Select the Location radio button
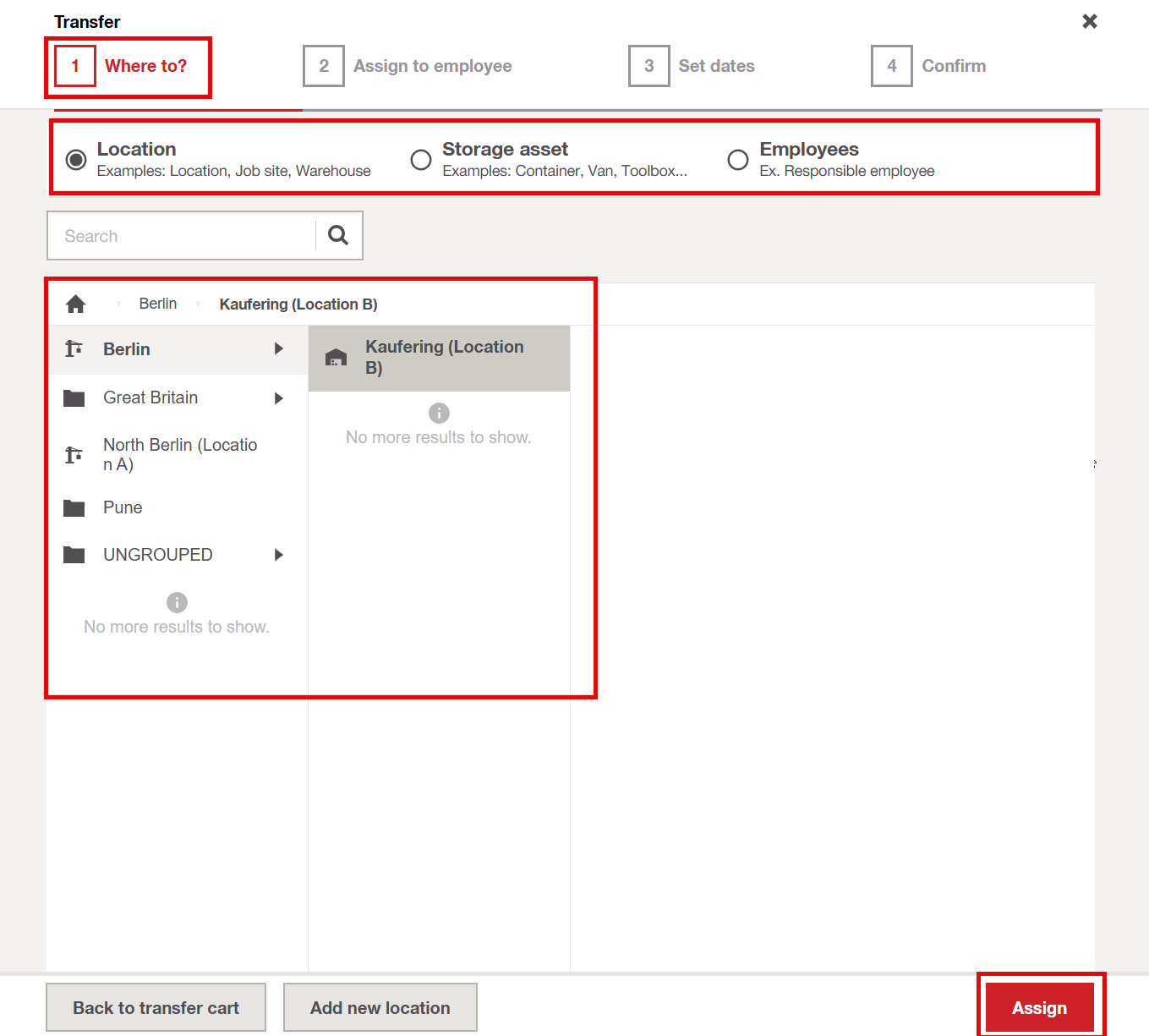1149x1036 pixels. click(76, 160)
